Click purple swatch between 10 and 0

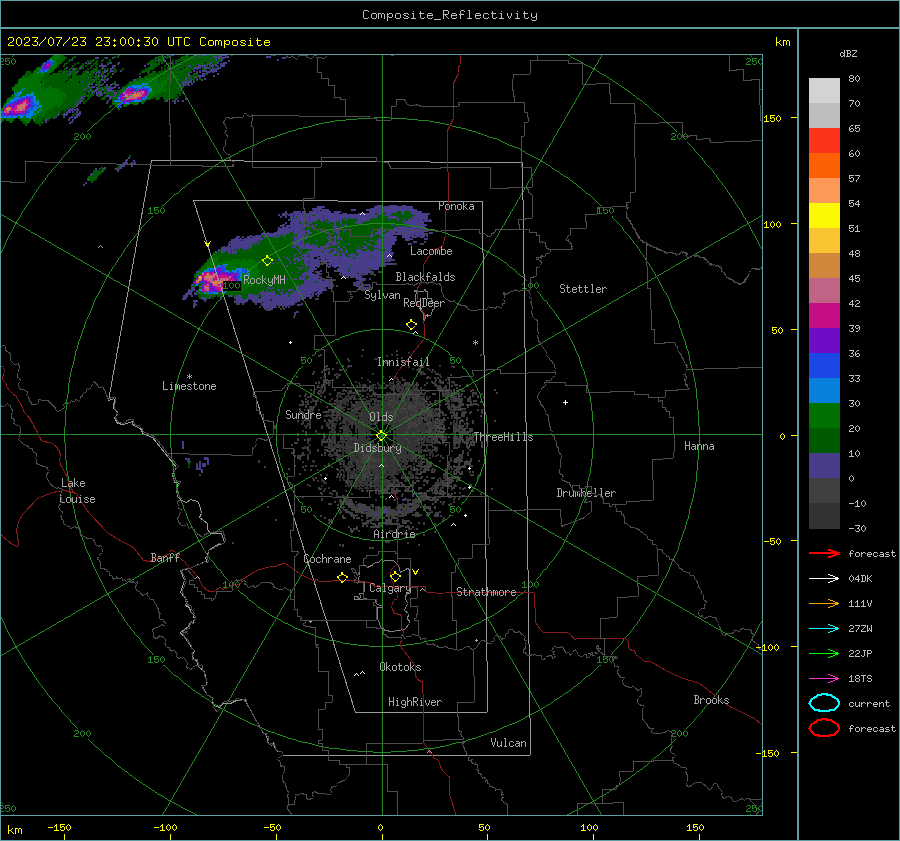point(824,466)
